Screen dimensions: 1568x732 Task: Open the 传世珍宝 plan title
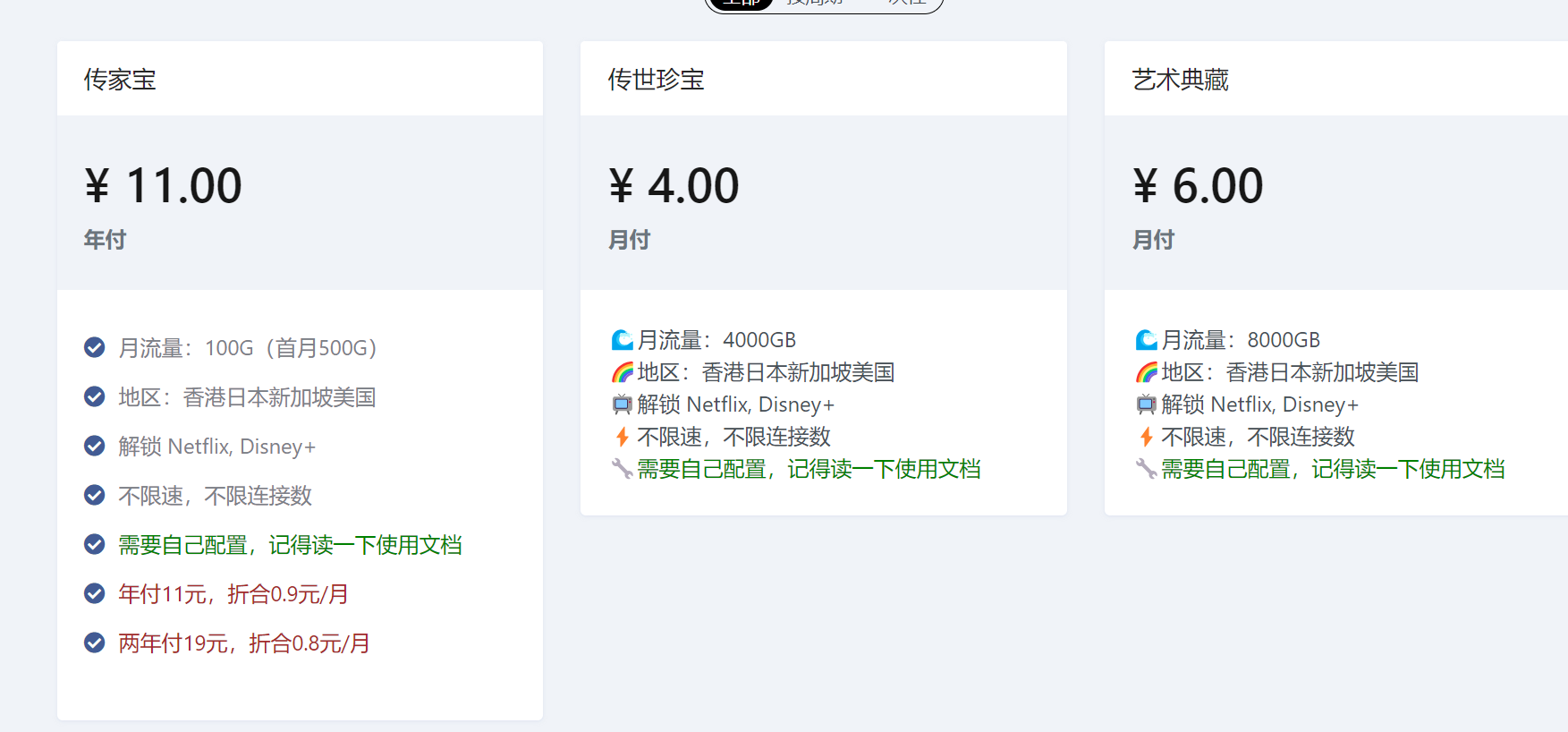click(x=656, y=80)
